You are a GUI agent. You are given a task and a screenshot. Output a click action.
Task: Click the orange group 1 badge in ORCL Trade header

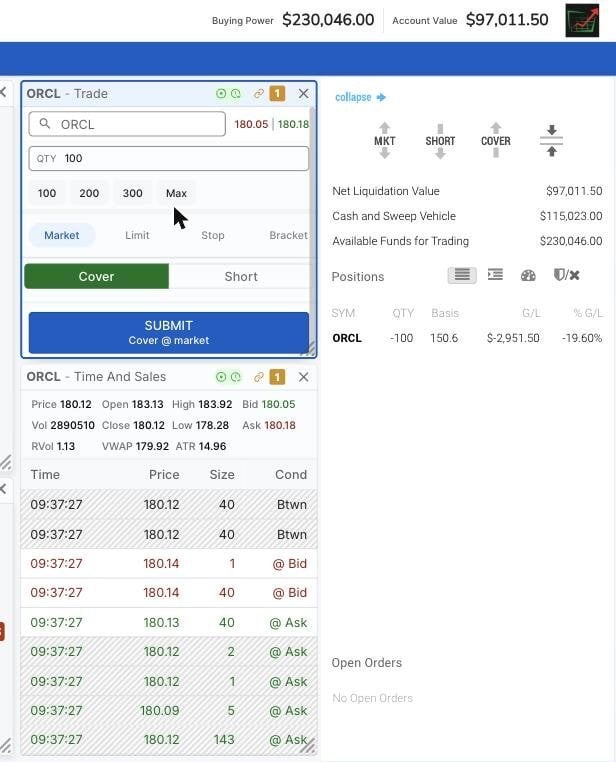coord(277,93)
